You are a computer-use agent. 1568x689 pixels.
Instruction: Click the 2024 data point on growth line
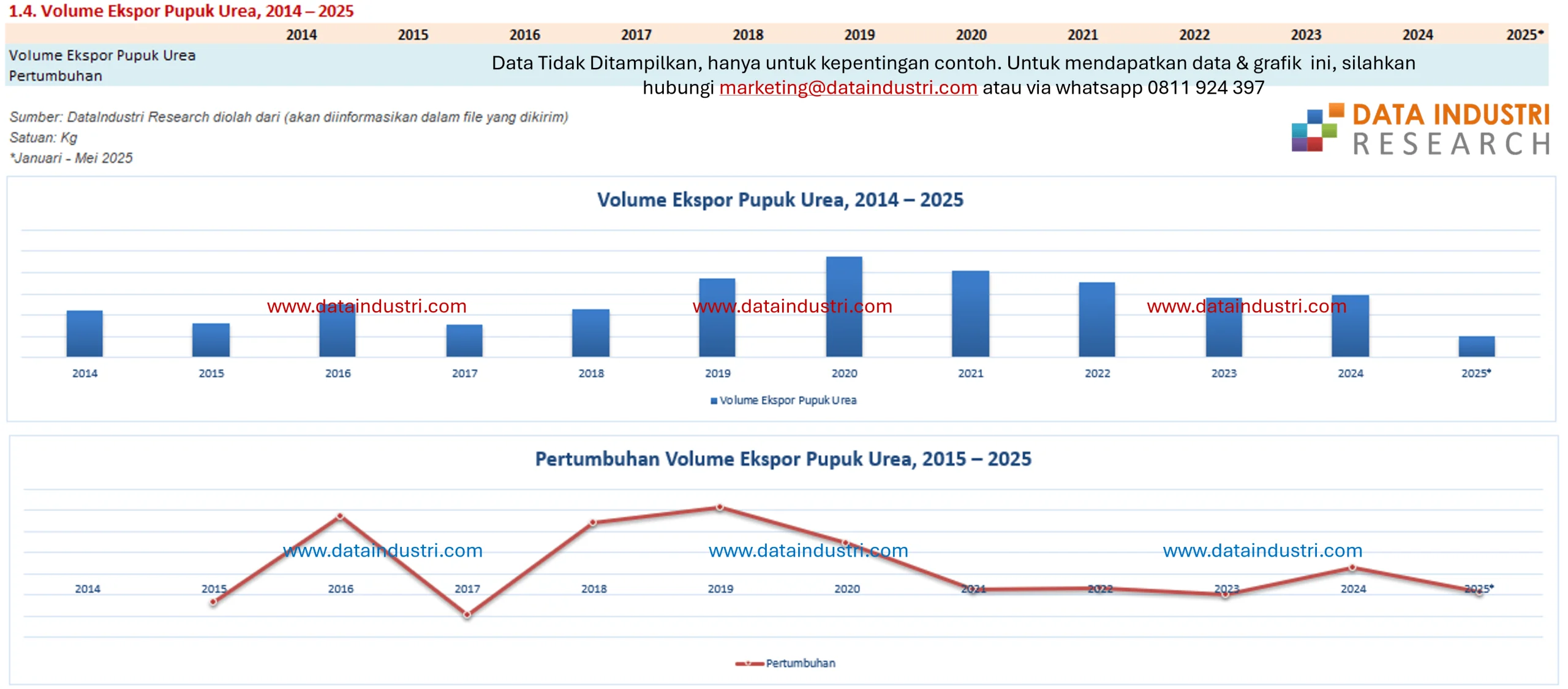[1352, 568]
